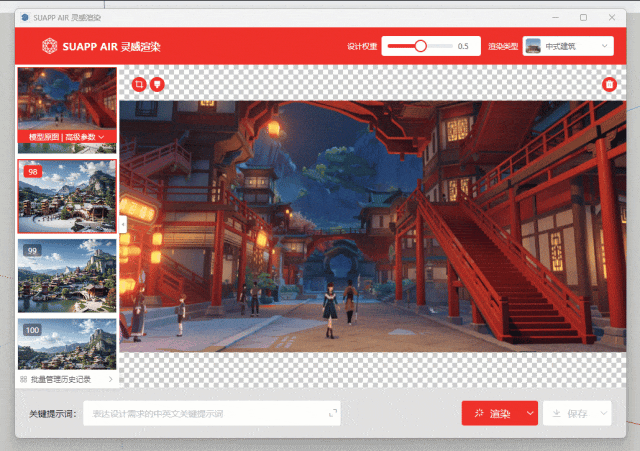
Task: Expand the keyword prompt box with the enlarge icon
Action: pos(333,413)
